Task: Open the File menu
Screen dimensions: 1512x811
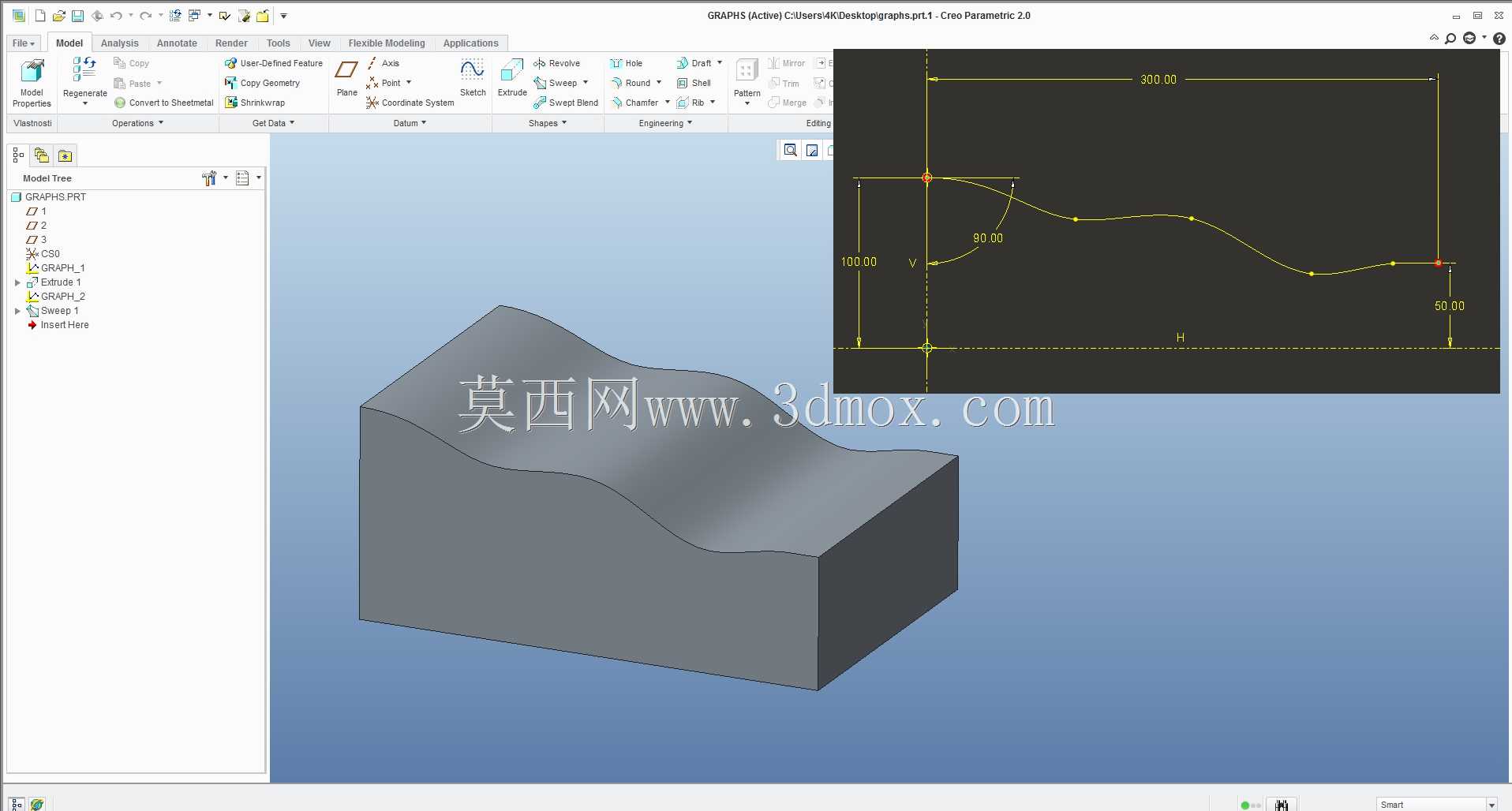Action: pyautogui.click(x=24, y=43)
